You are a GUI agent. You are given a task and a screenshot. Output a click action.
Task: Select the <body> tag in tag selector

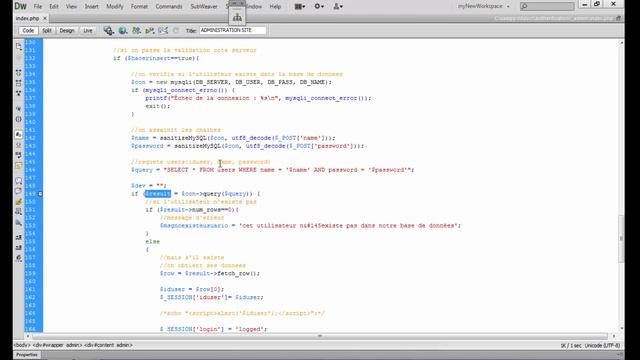pos(22,345)
